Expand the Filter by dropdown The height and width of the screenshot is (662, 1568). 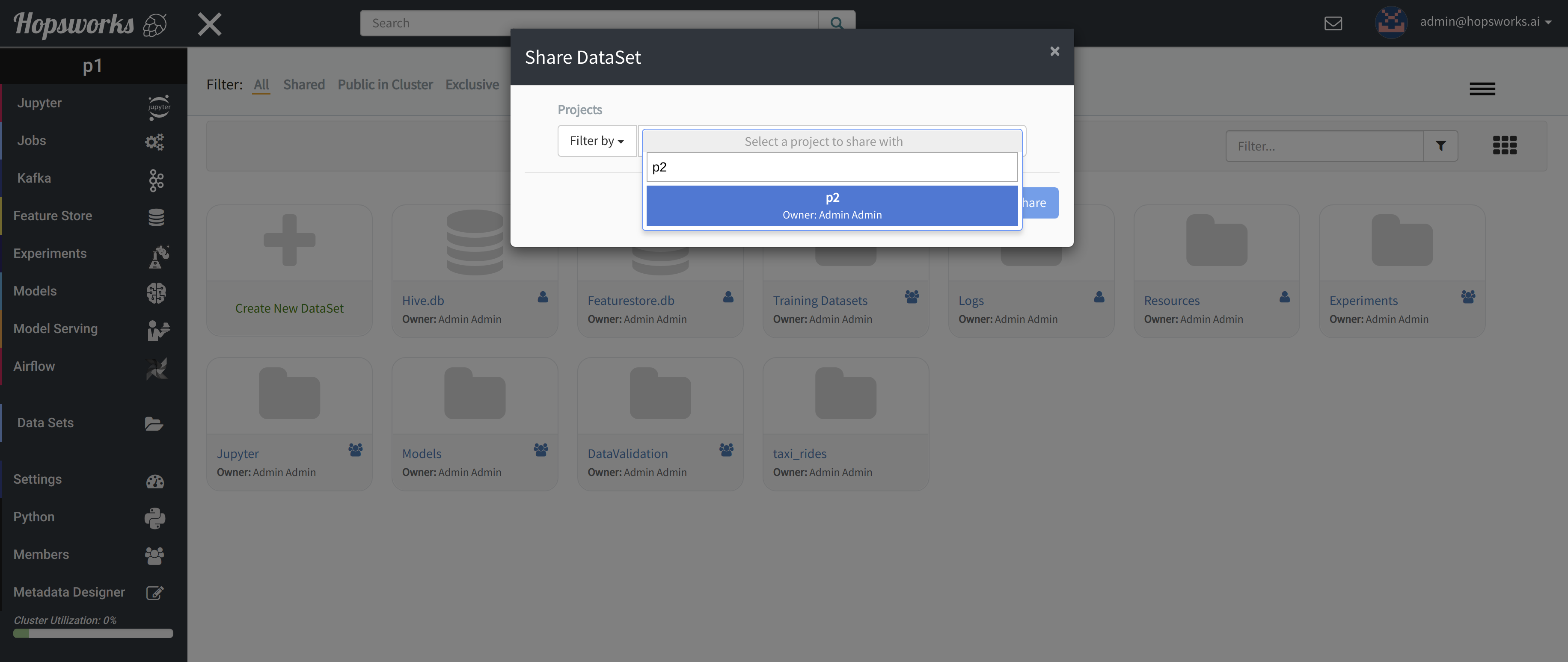[x=597, y=141]
